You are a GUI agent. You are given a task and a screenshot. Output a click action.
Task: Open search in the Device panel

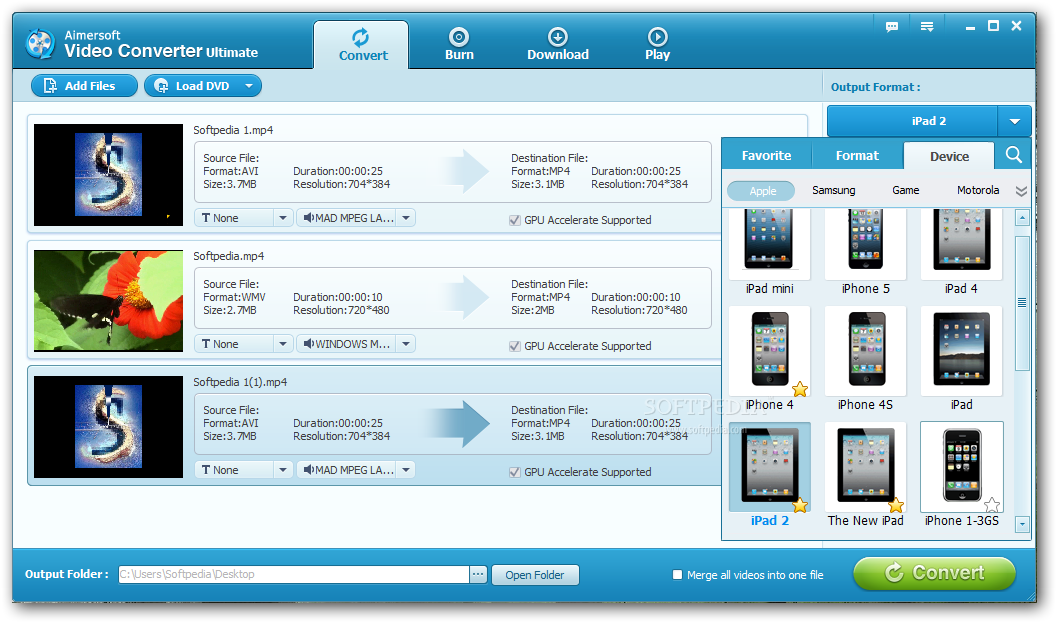point(1015,155)
